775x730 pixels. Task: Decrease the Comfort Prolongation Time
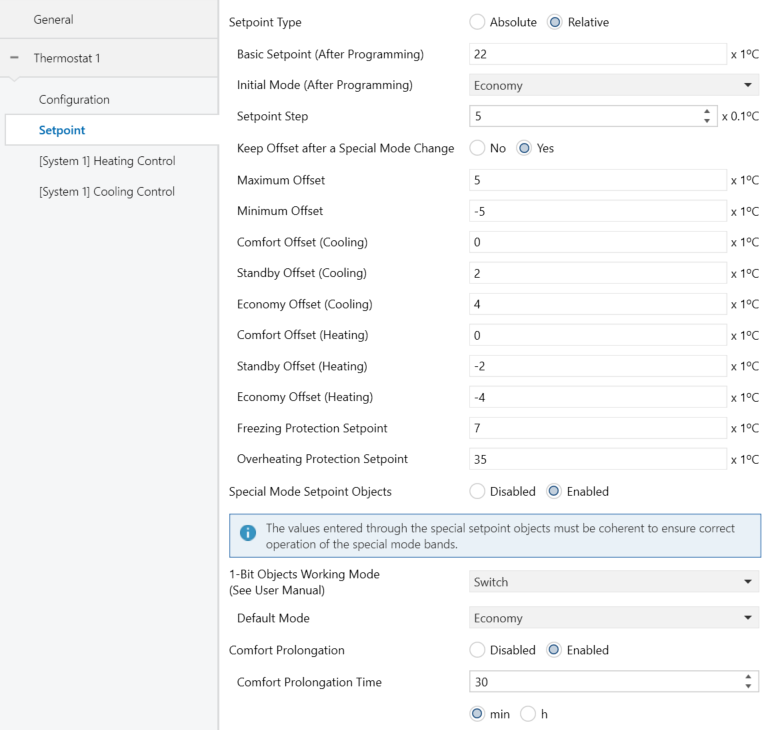(748, 686)
